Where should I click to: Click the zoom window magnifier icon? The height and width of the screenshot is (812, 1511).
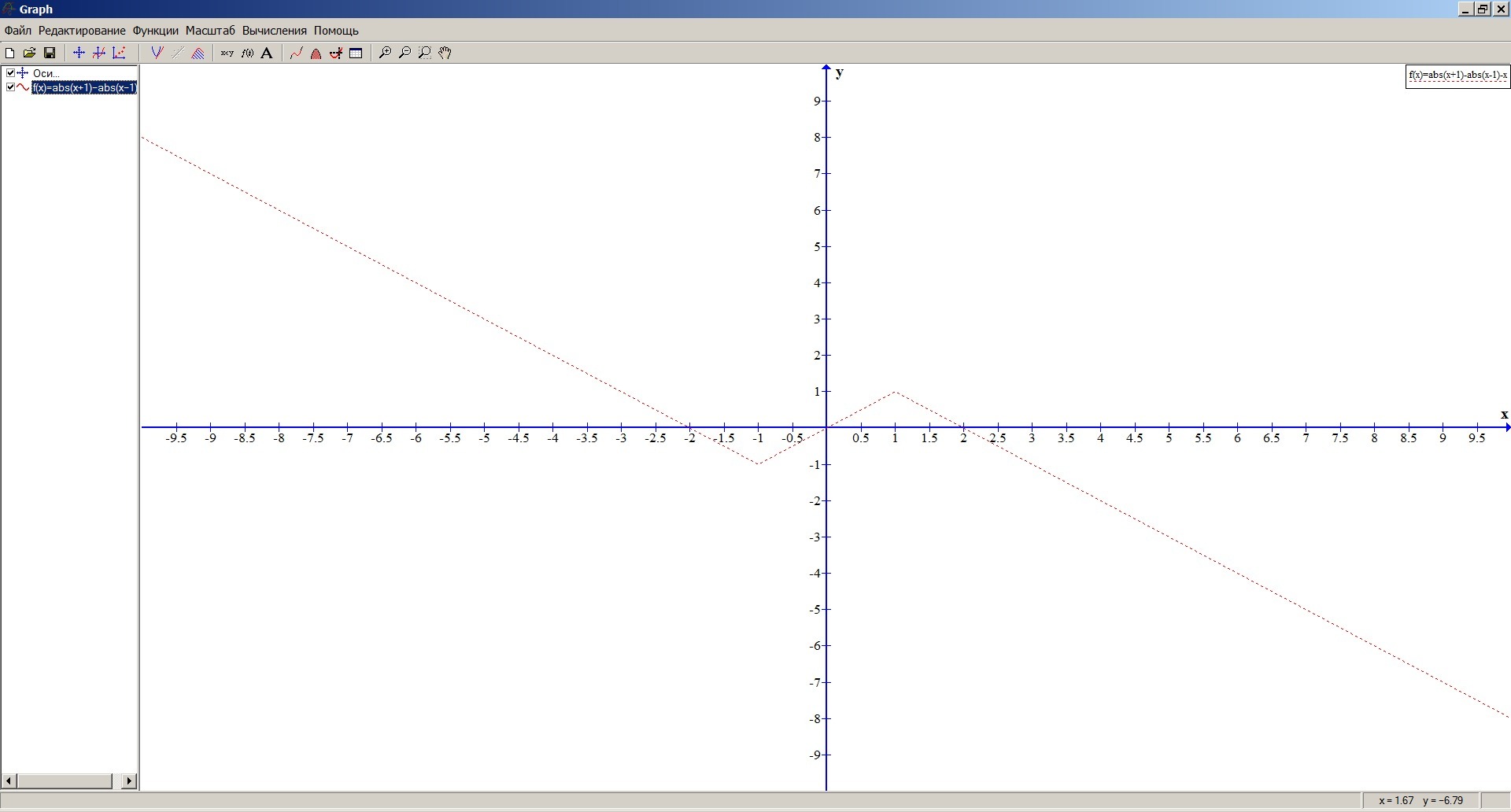425,53
